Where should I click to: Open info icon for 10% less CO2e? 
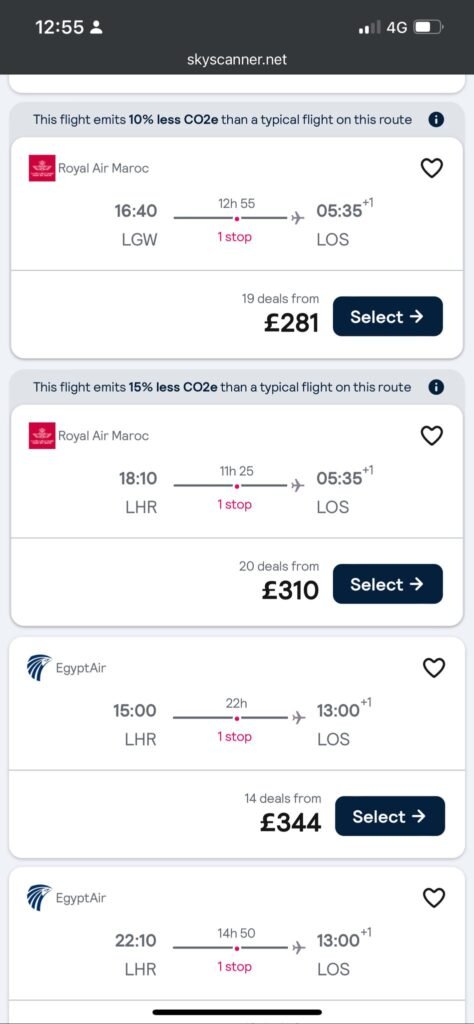(436, 120)
